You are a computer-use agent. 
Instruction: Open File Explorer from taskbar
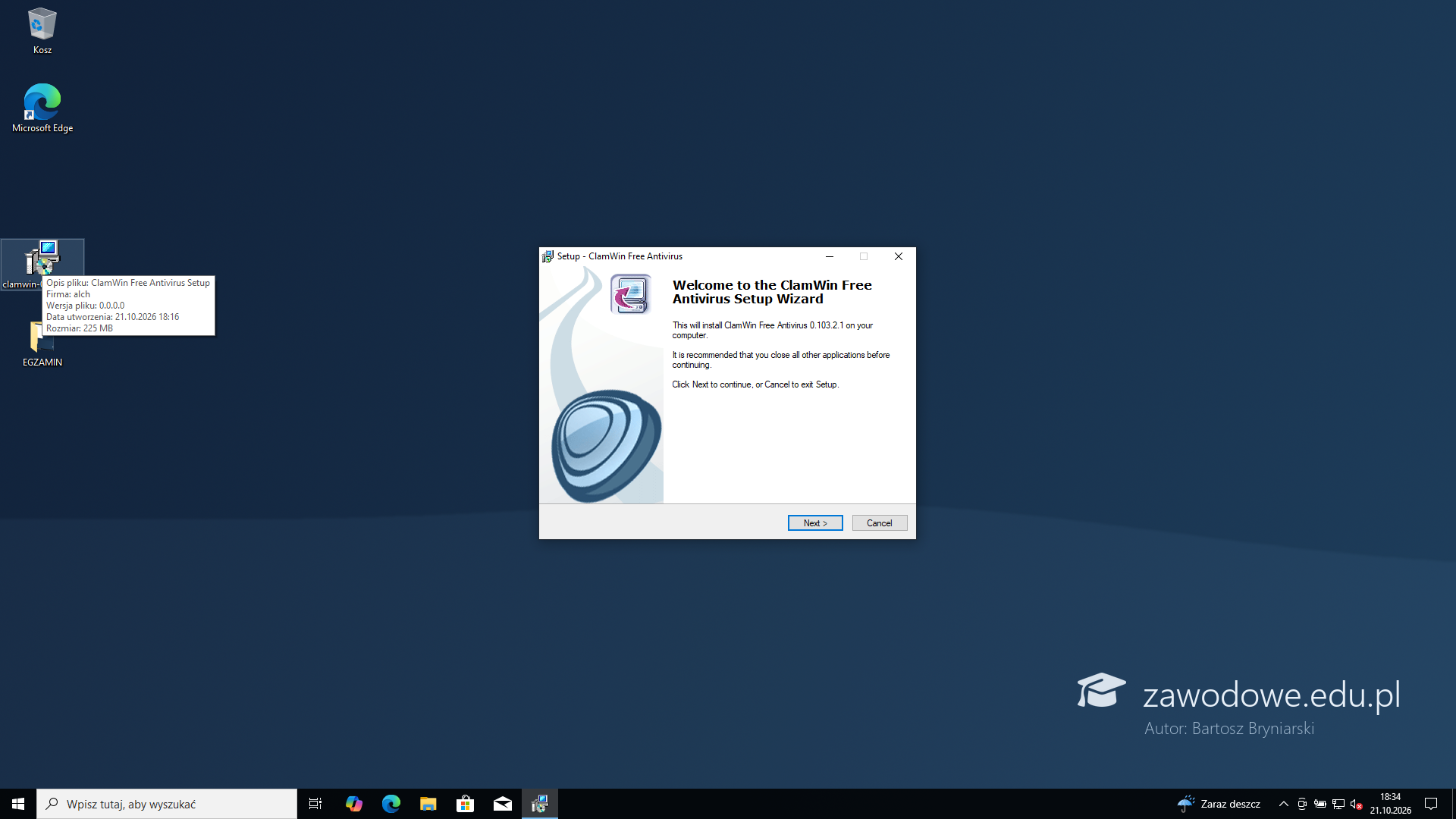[x=428, y=804]
